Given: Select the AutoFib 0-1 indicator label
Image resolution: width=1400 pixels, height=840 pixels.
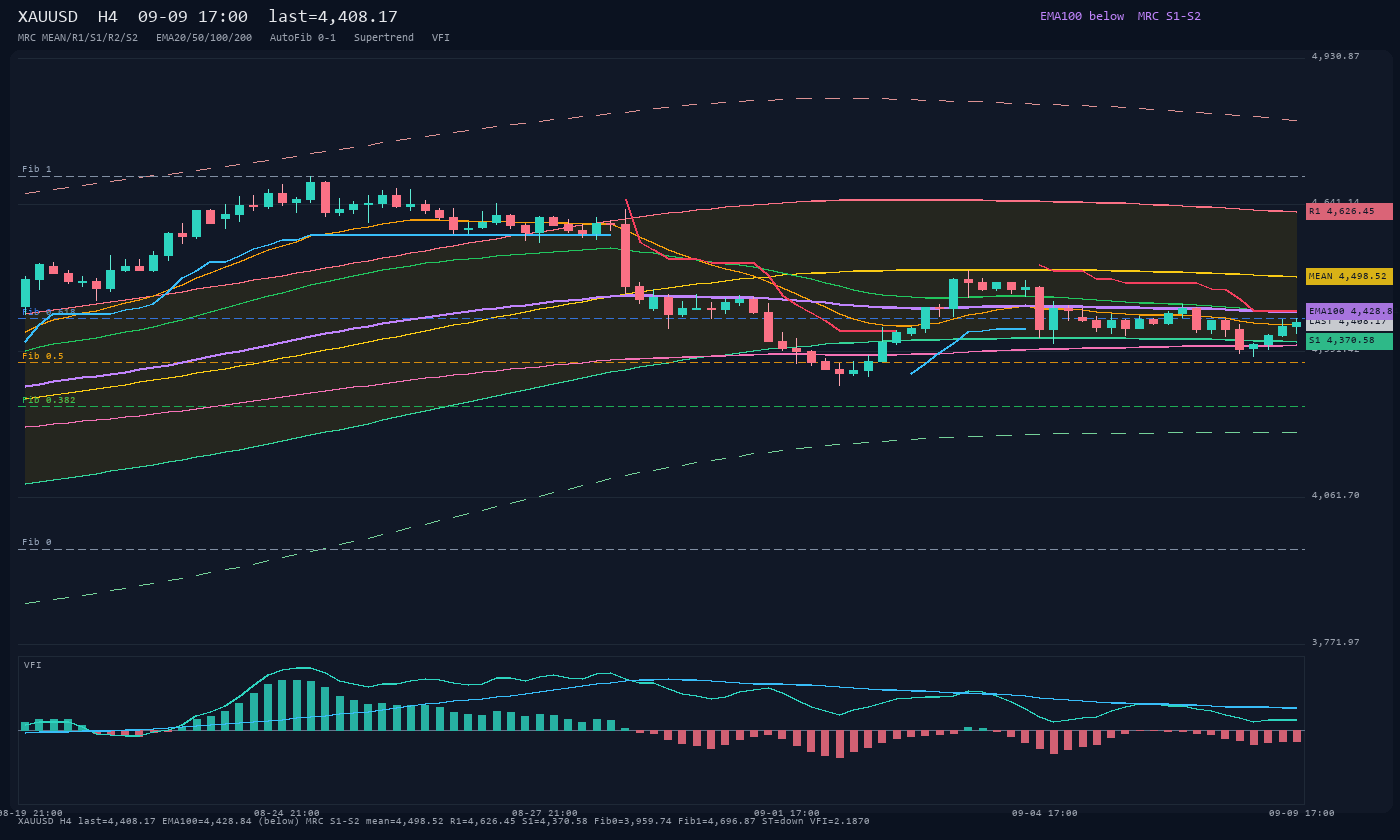Looking at the screenshot, I should pyautogui.click(x=303, y=38).
